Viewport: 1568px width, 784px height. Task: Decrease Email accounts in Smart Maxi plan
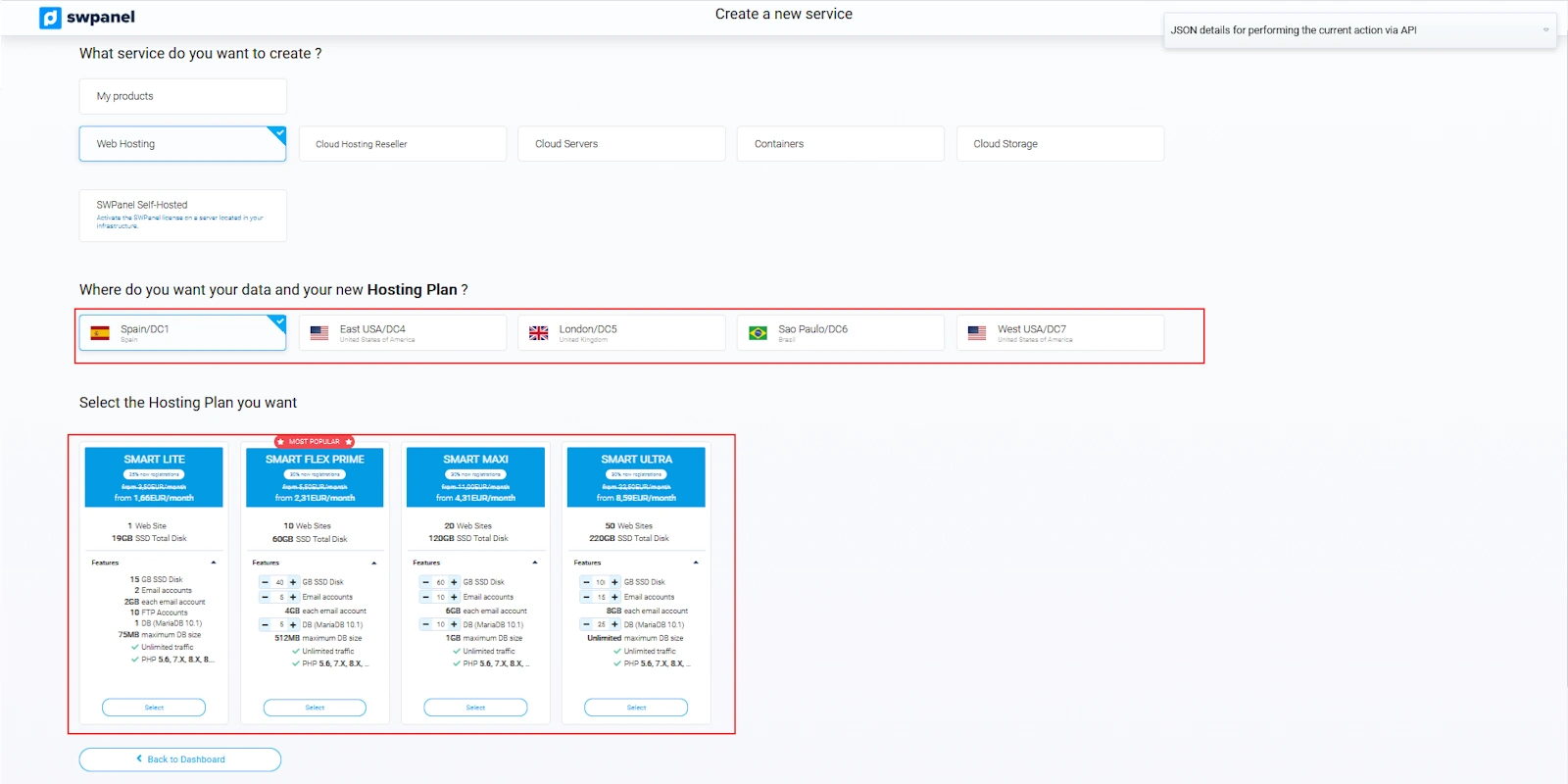point(426,597)
